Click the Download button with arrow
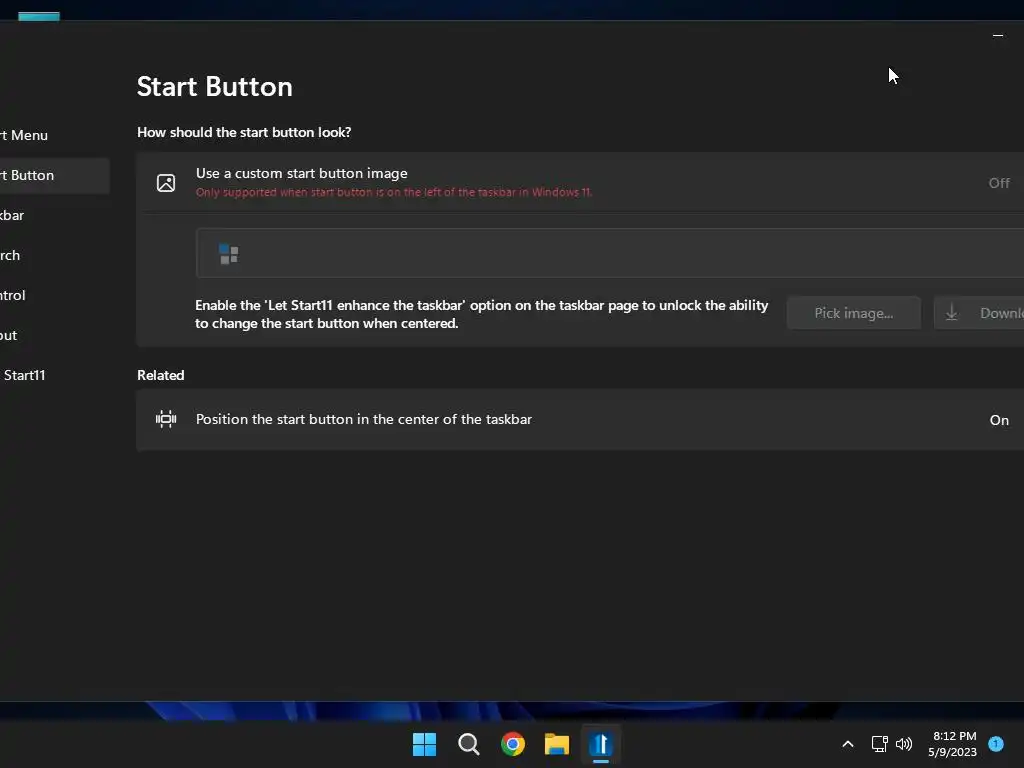Viewport: 1024px width, 768px height. [979, 313]
